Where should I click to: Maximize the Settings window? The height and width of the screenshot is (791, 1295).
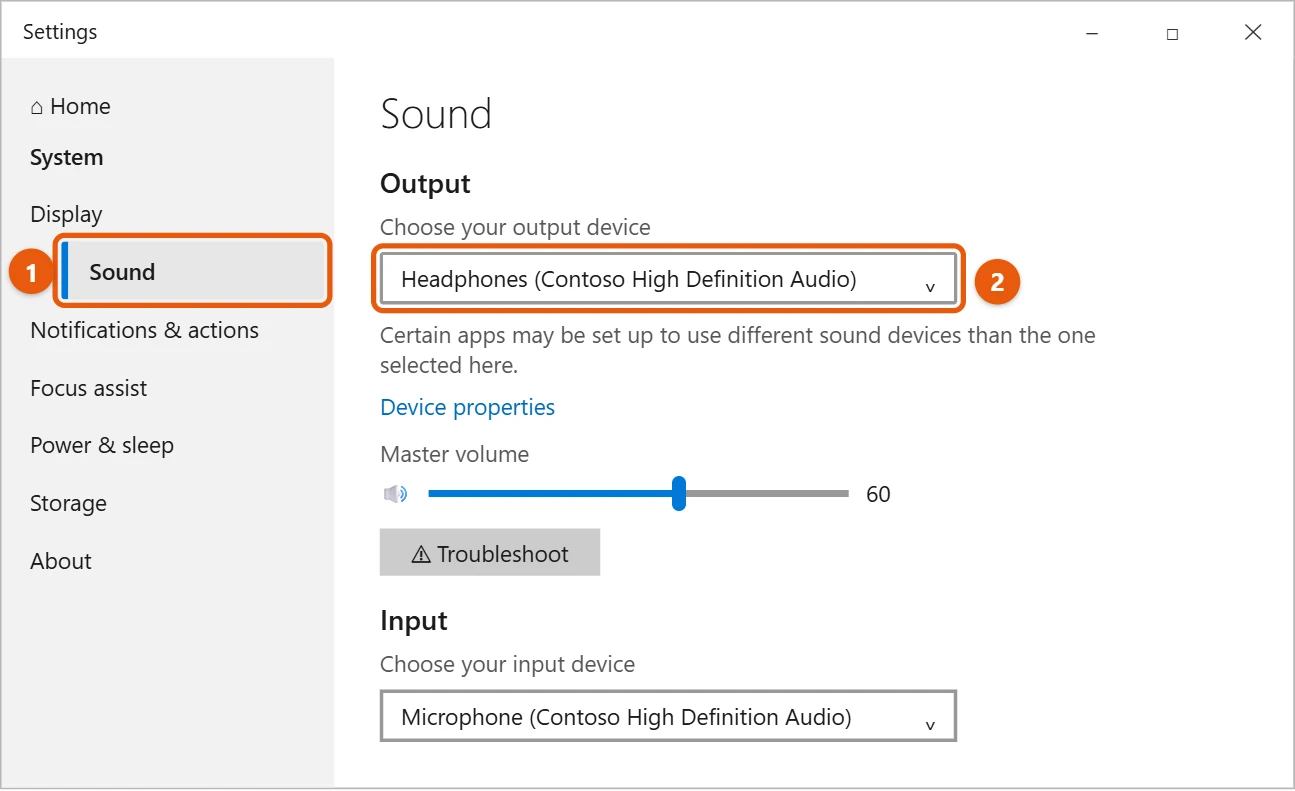1172,33
